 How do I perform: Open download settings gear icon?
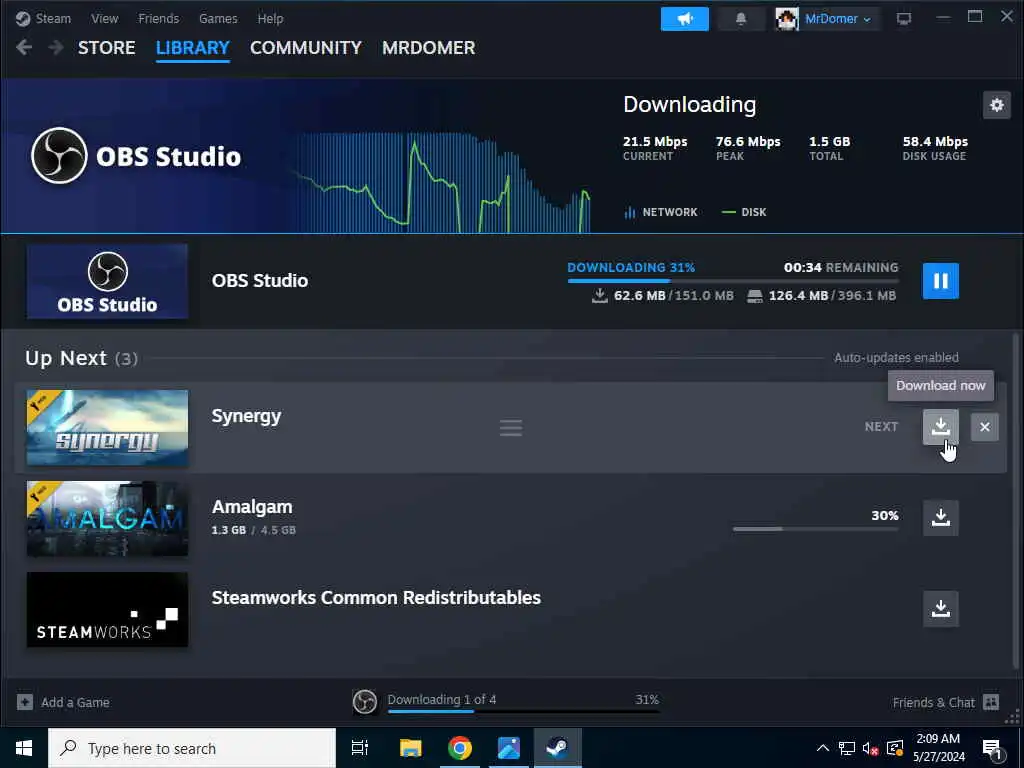(997, 105)
